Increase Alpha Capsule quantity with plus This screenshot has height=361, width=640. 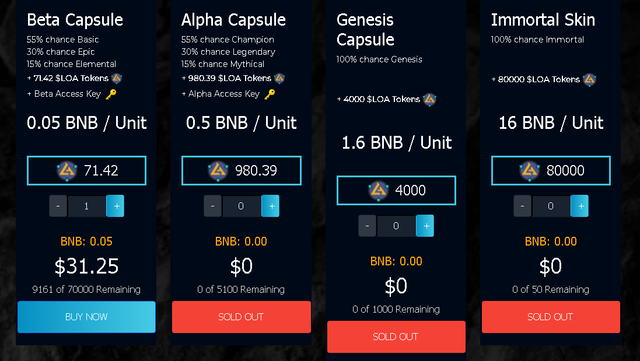click(270, 206)
